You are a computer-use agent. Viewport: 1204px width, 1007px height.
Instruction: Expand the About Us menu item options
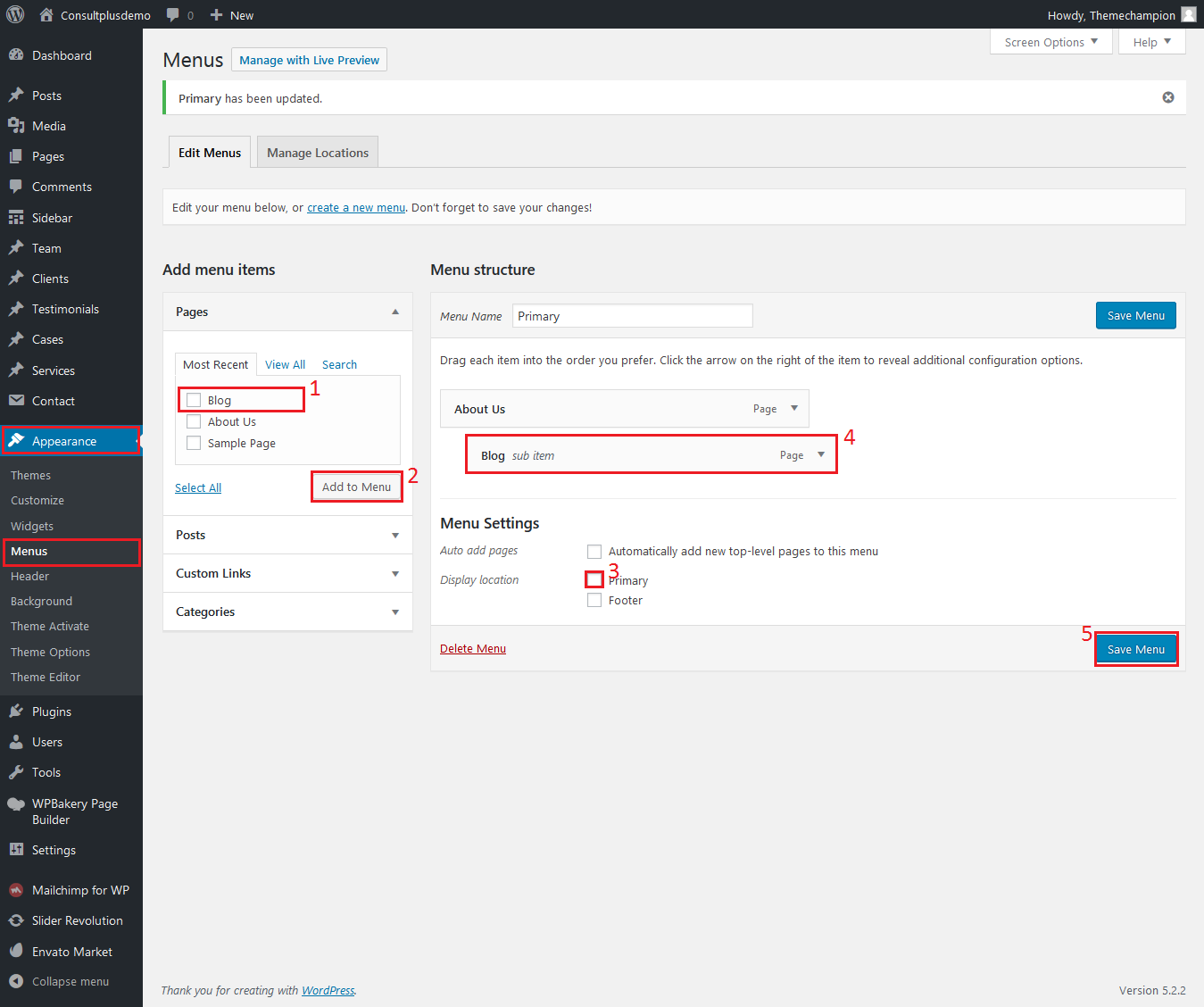pos(793,409)
